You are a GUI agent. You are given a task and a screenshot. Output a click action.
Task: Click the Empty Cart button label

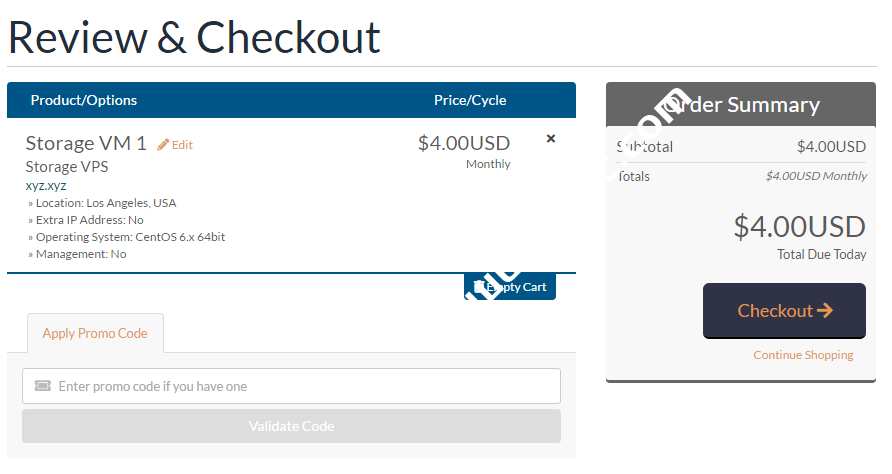tap(518, 287)
